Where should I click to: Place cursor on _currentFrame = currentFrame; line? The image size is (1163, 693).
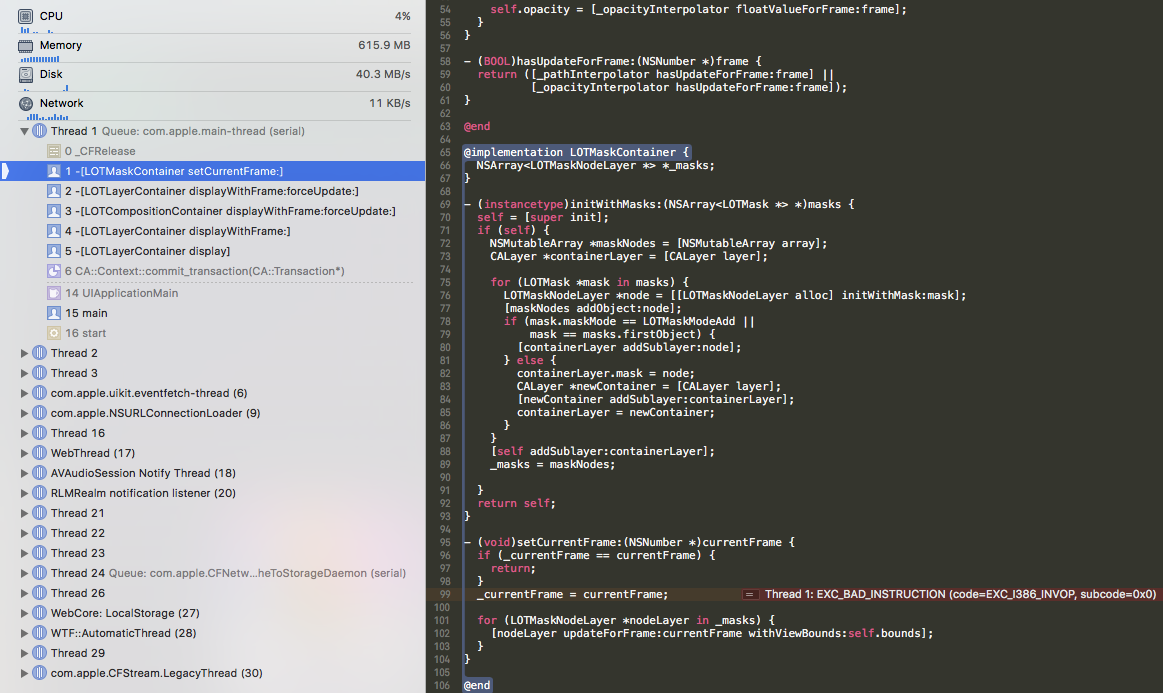[573, 594]
